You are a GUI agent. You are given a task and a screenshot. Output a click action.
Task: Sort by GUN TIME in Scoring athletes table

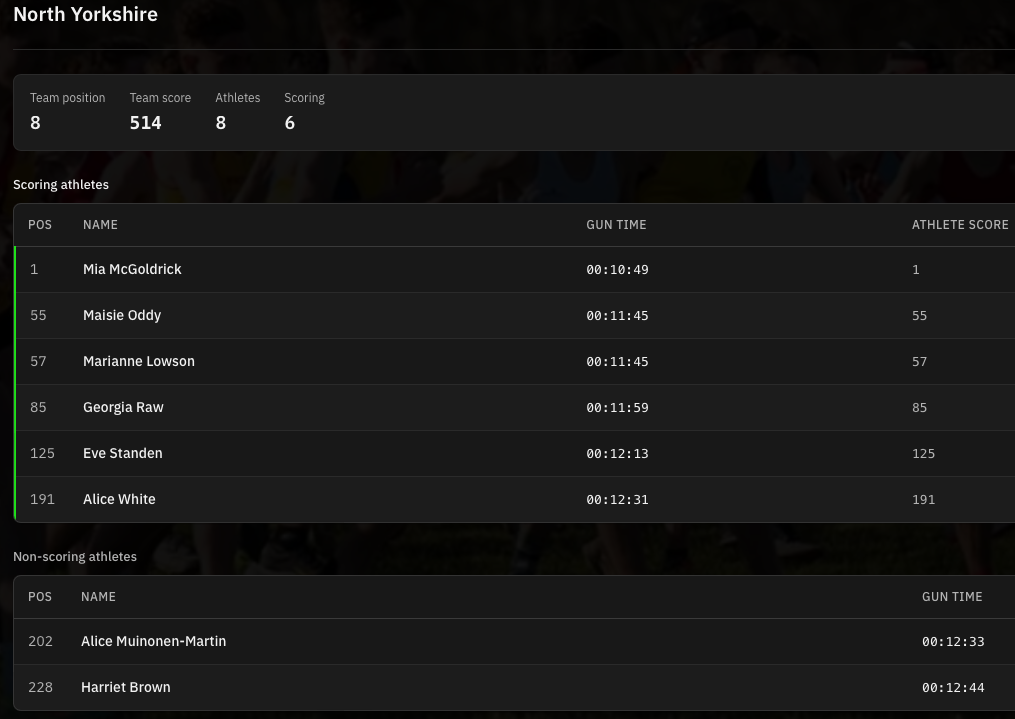click(616, 225)
